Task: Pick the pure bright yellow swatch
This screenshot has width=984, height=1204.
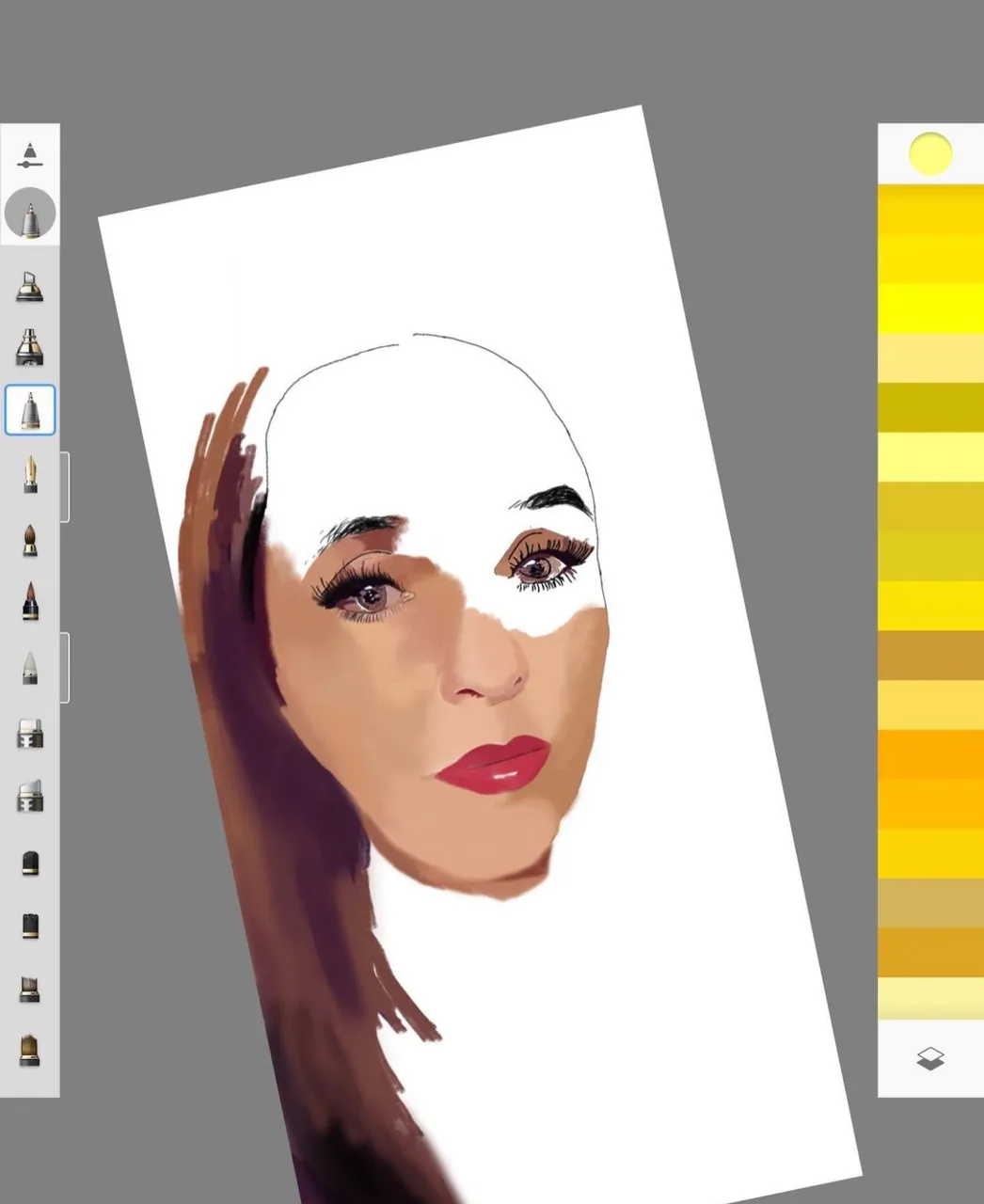Action: pyautogui.click(x=930, y=309)
